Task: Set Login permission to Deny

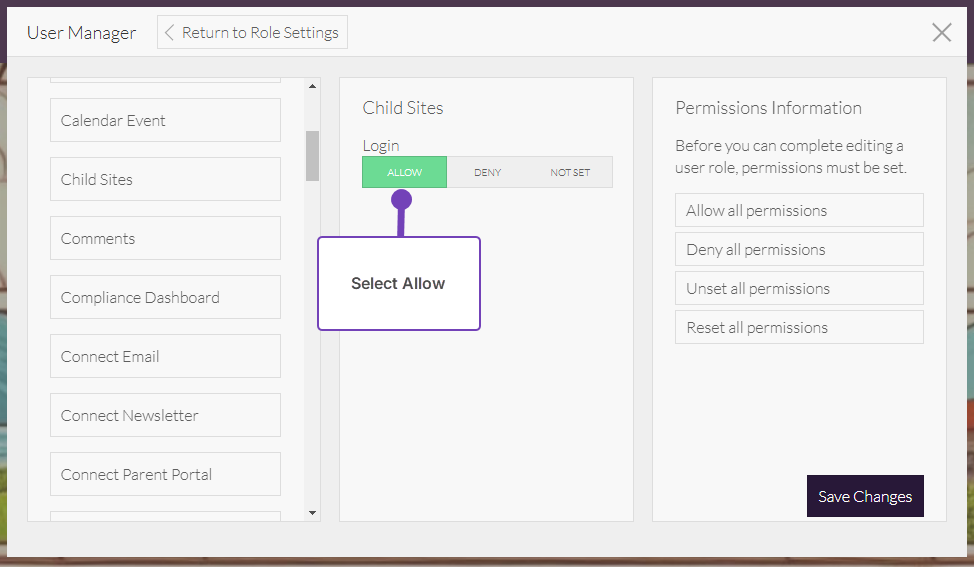Action: click(x=487, y=172)
